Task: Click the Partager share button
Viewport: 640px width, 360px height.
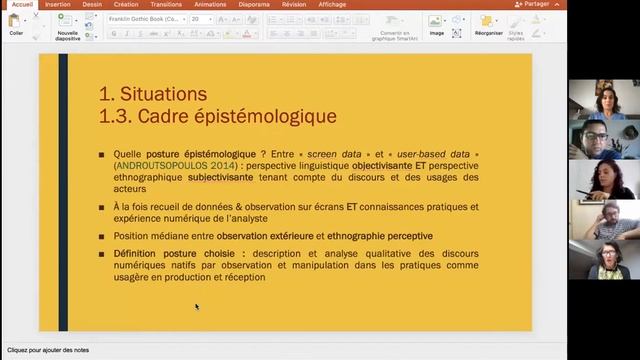Action: coord(532,4)
